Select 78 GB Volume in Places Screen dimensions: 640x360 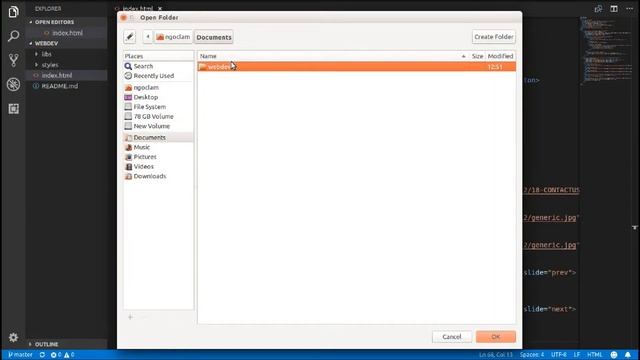(x=158, y=116)
